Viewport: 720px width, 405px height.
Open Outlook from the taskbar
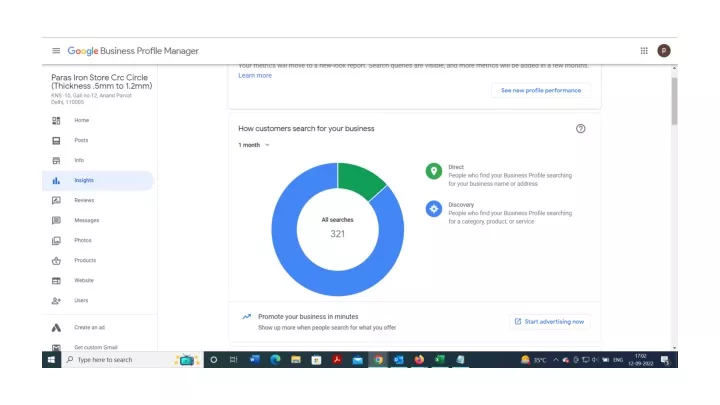pyautogui.click(x=399, y=360)
